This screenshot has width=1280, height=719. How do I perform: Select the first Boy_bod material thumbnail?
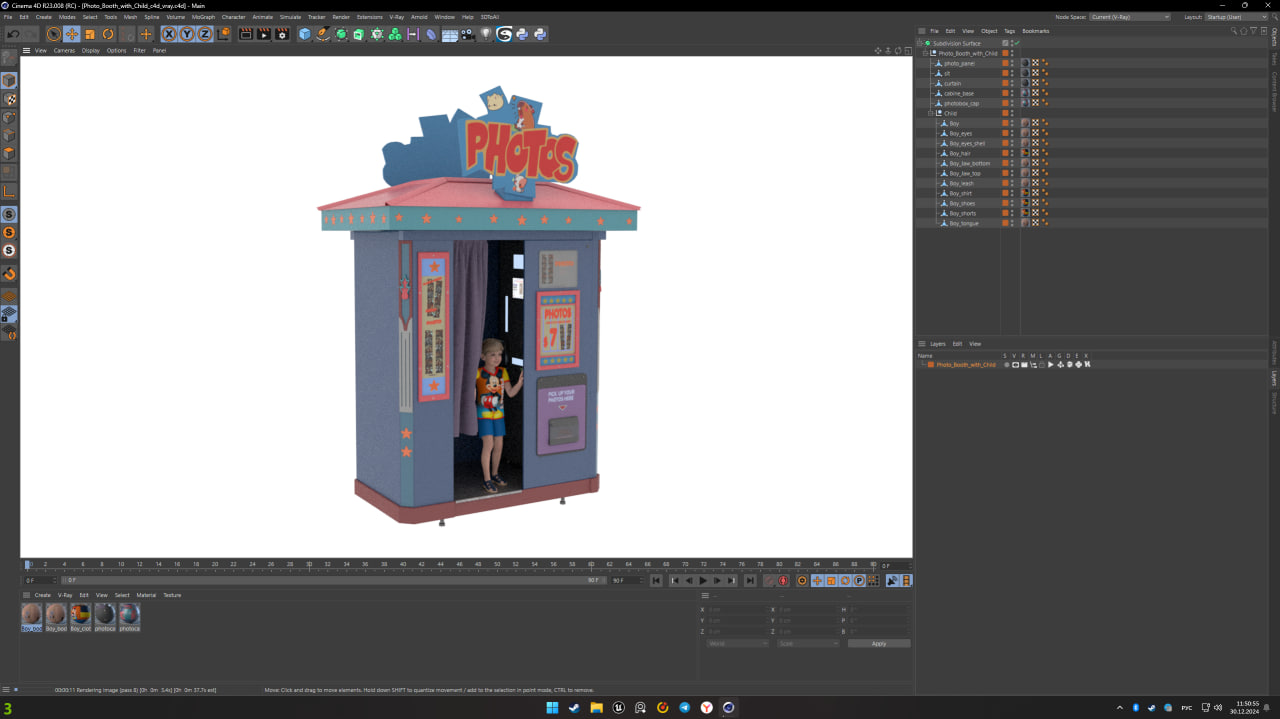point(32,617)
